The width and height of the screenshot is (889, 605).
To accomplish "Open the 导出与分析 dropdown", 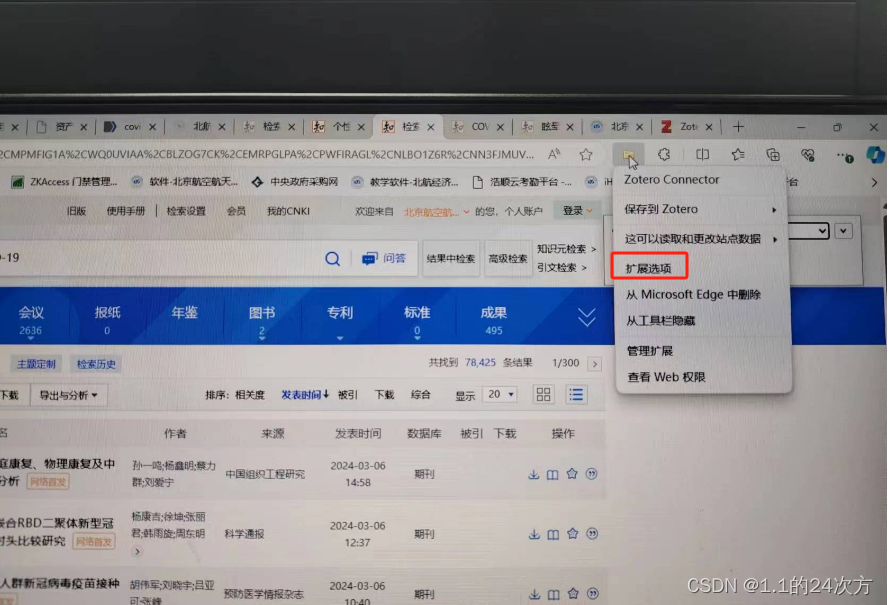I will (x=68, y=395).
